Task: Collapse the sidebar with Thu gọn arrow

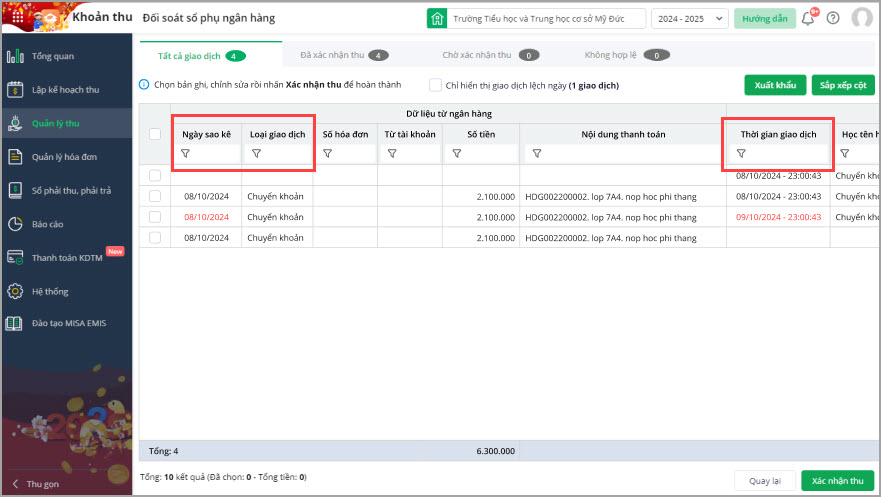Action: [16, 484]
